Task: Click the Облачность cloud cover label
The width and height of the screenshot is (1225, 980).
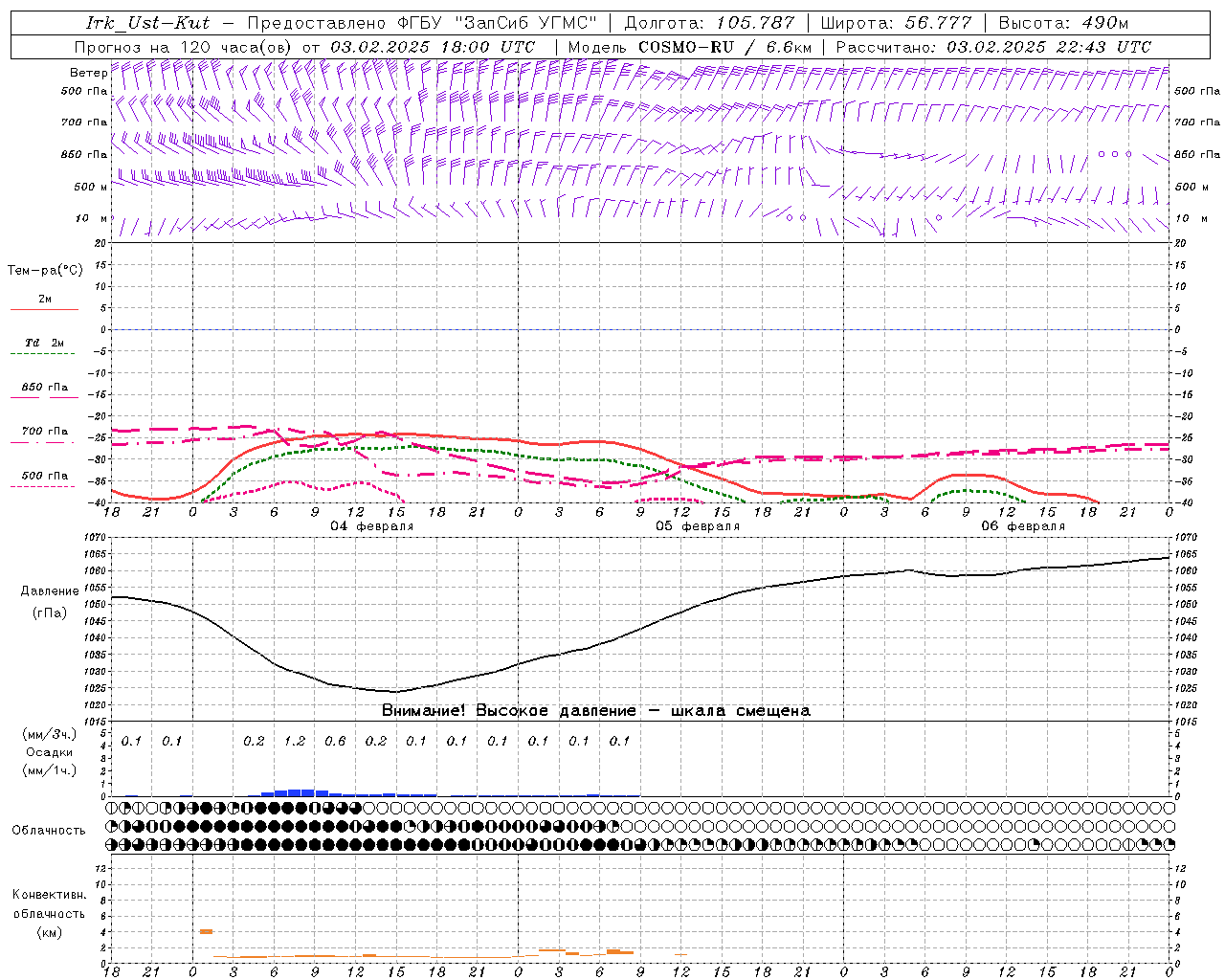Action: (x=49, y=830)
